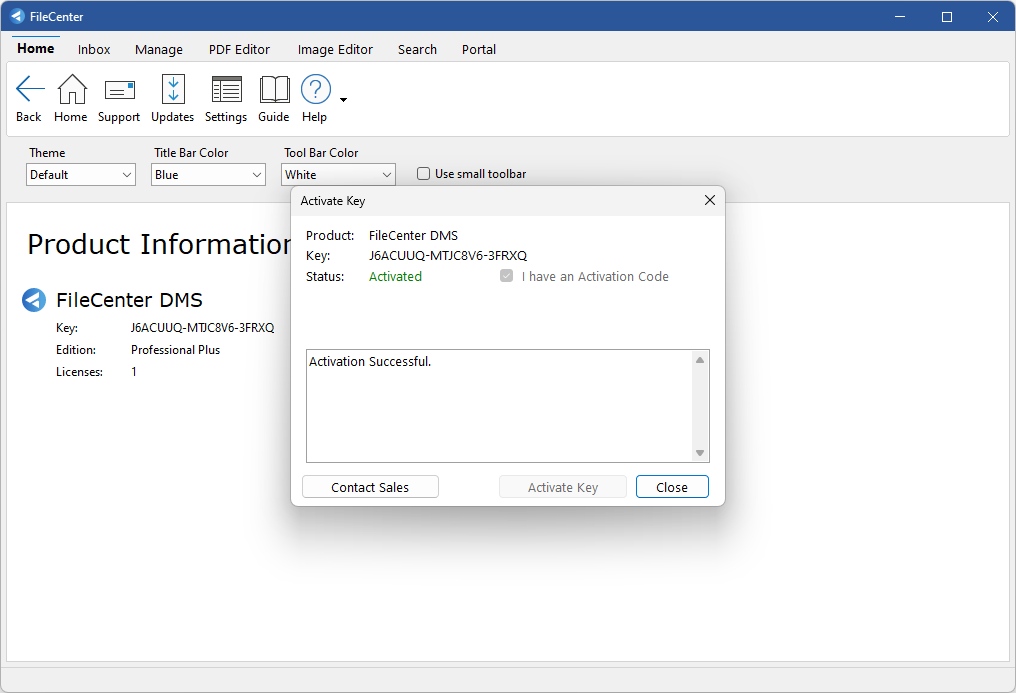
Task: Close the Activate Key dialog with X
Action: [x=710, y=200]
